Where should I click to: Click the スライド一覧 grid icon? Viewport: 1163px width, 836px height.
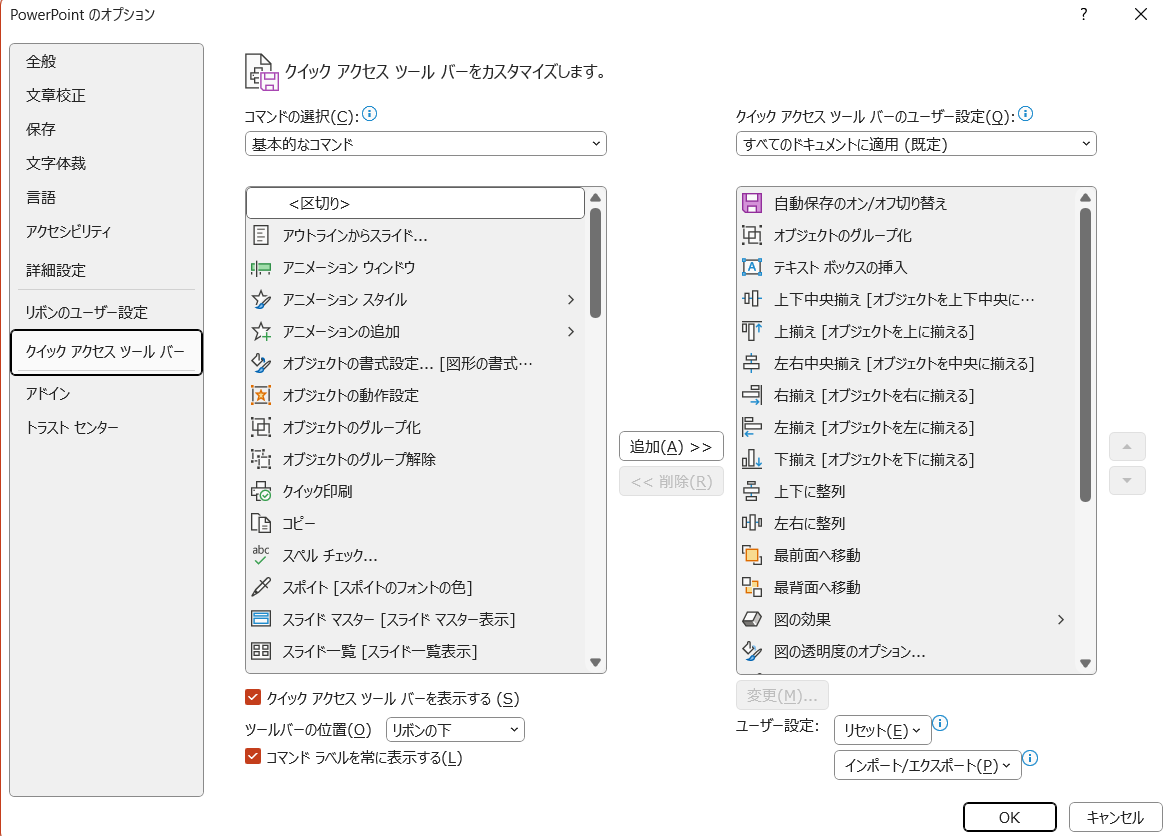tap(260, 651)
